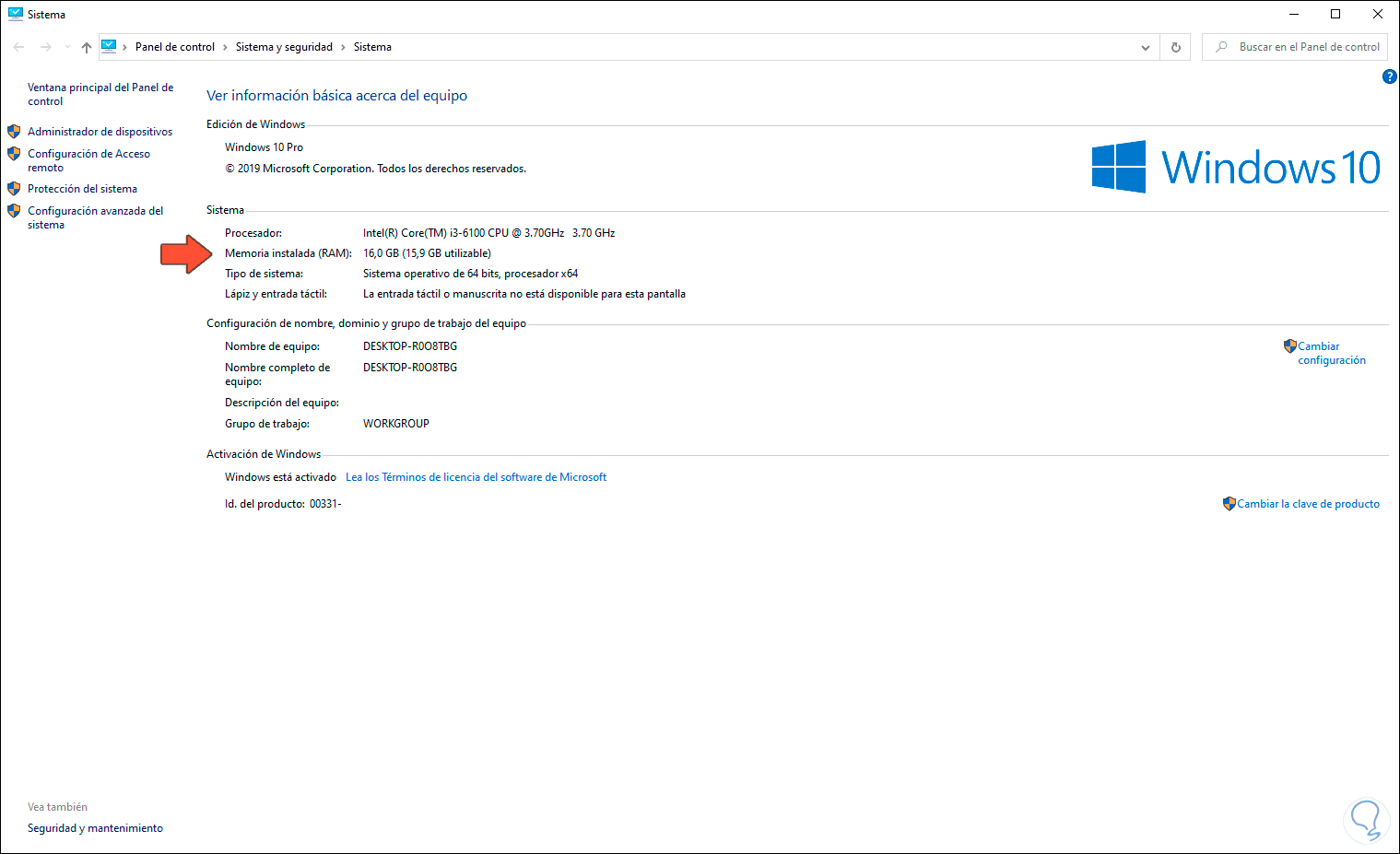Open the recent locations dropdown arrow
The height and width of the screenshot is (854, 1400).
point(67,47)
